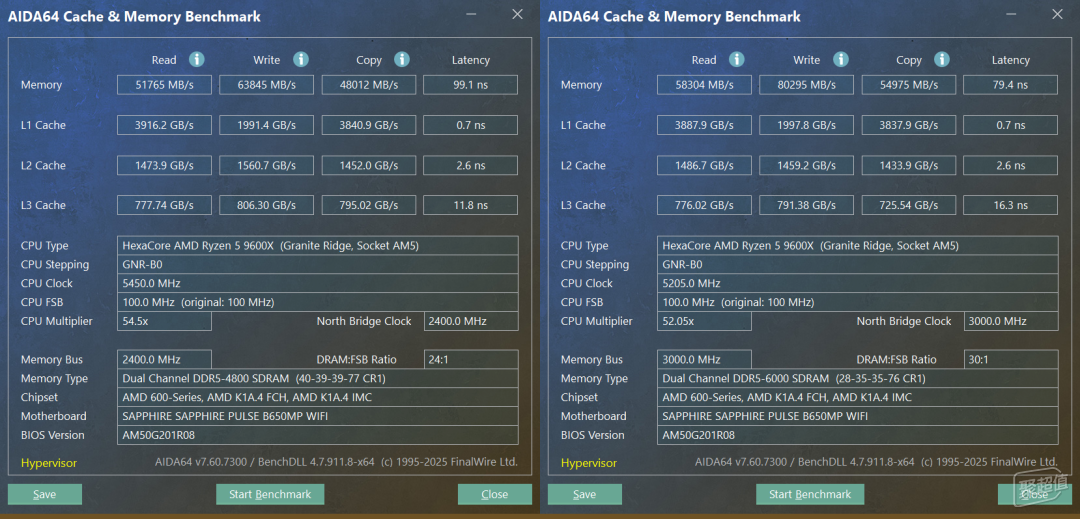1080x519 pixels.
Task: Select the 99.1 ns memory latency field
Action: [470, 85]
